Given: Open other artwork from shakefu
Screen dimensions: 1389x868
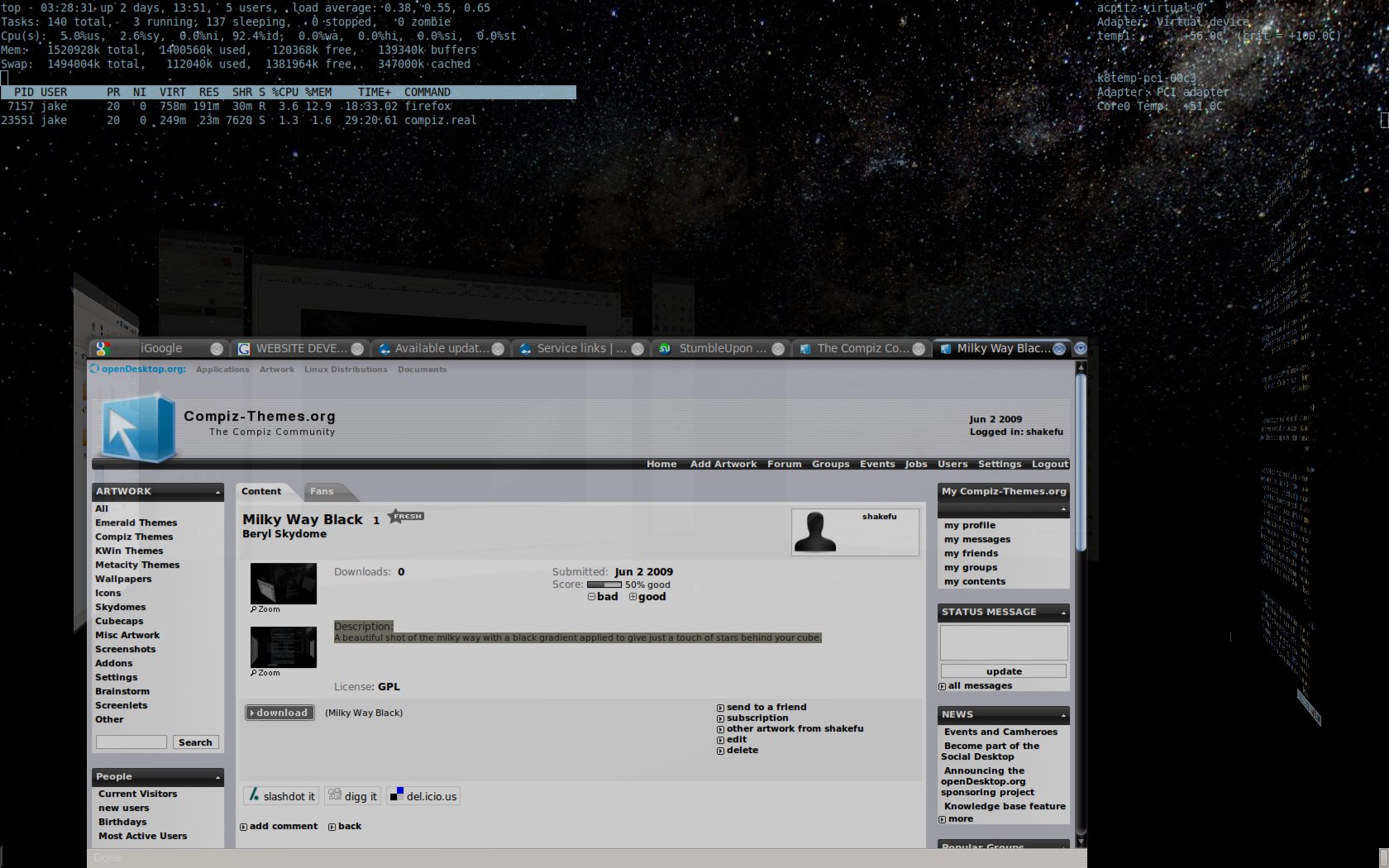Looking at the screenshot, I should pos(790,729).
